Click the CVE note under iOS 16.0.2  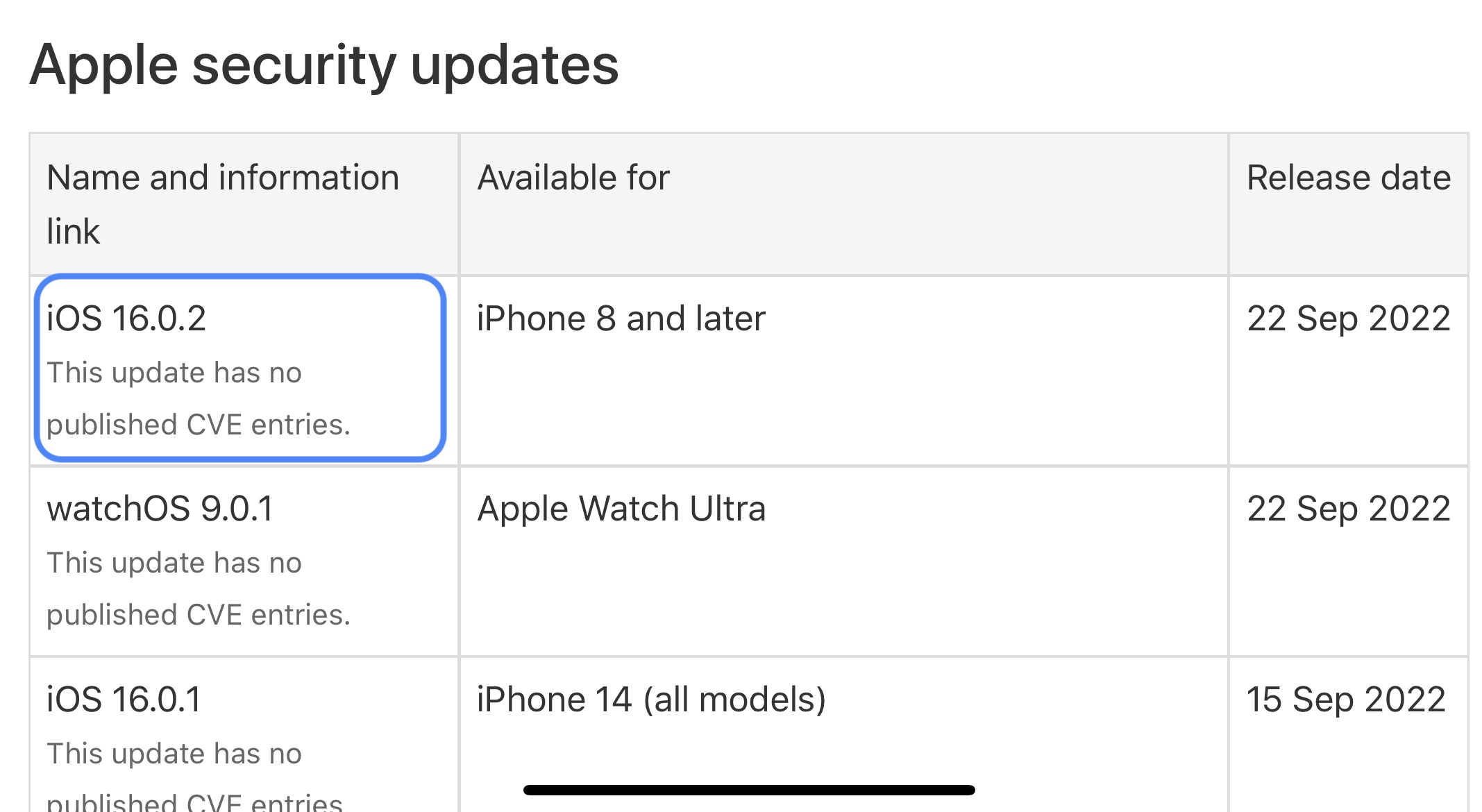(199, 399)
